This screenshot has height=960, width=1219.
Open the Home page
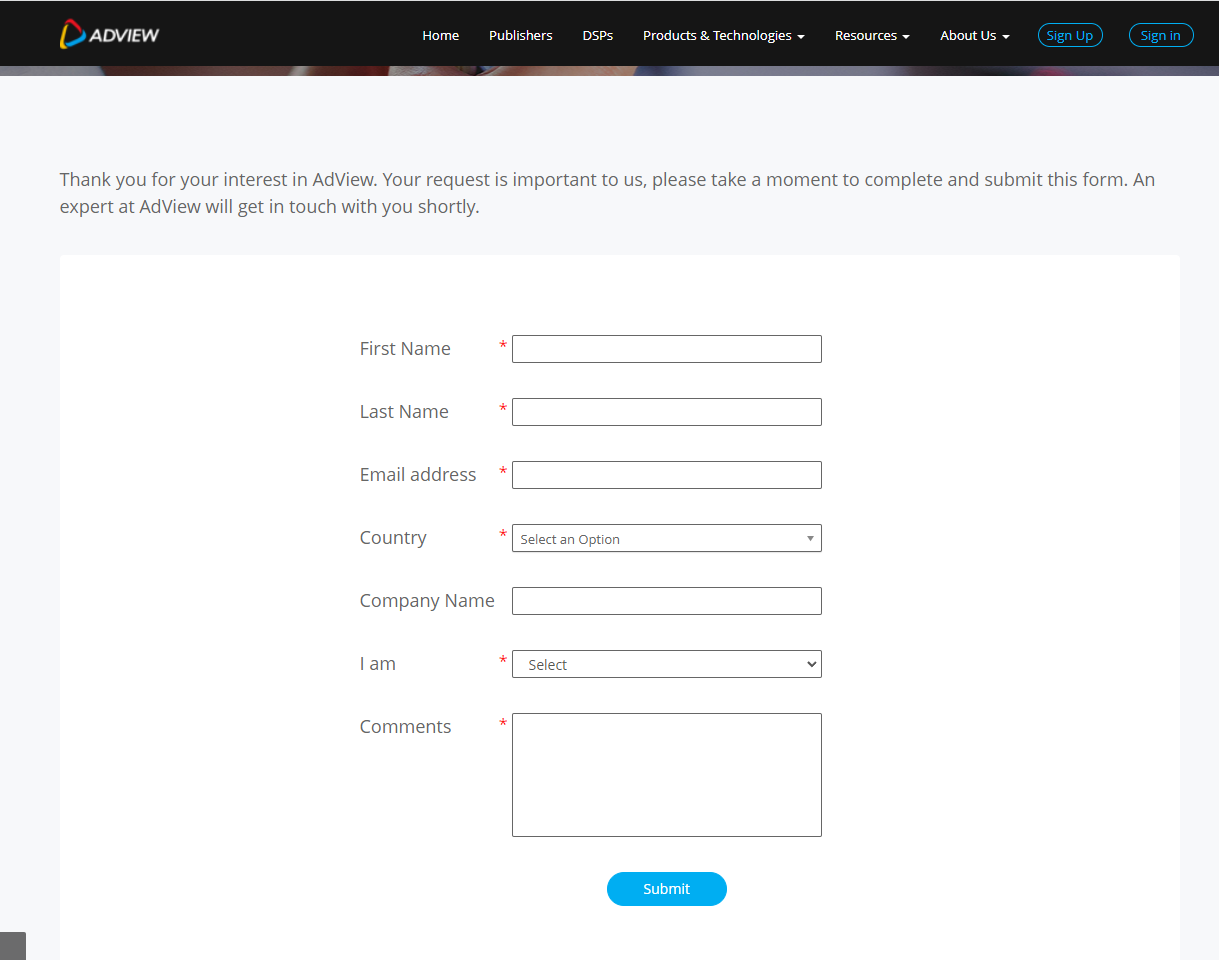(x=440, y=35)
